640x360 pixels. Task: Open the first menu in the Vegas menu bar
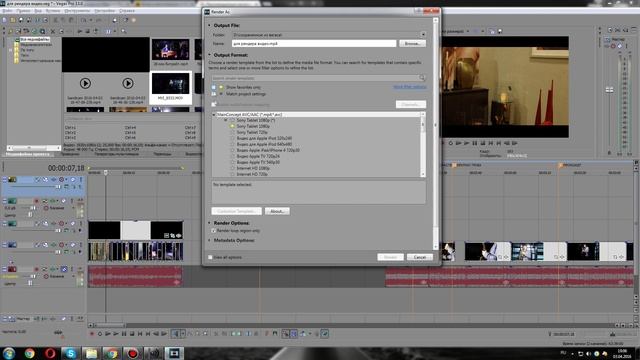click(7, 11)
